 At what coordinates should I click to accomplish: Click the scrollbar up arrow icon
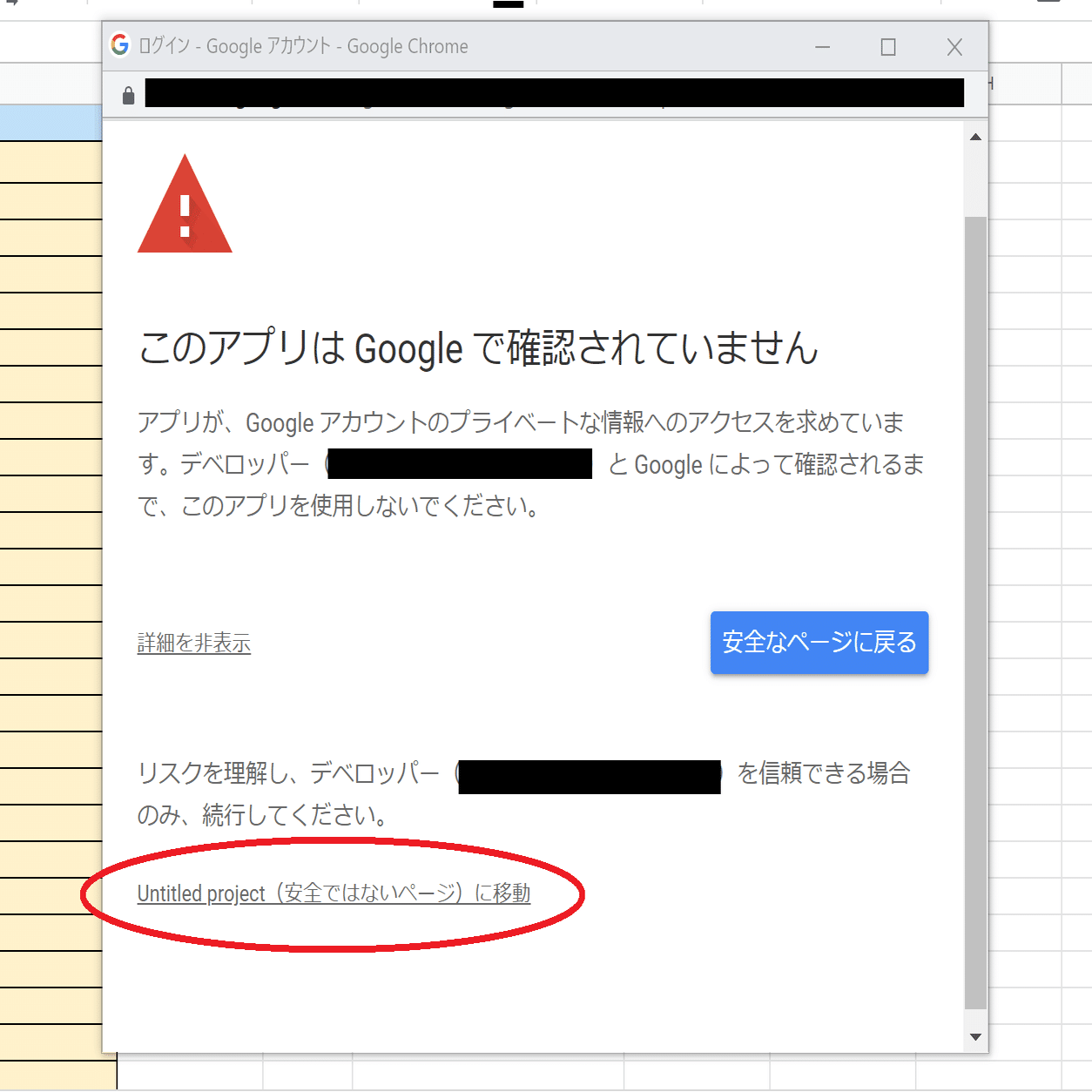(x=975, y=136)
